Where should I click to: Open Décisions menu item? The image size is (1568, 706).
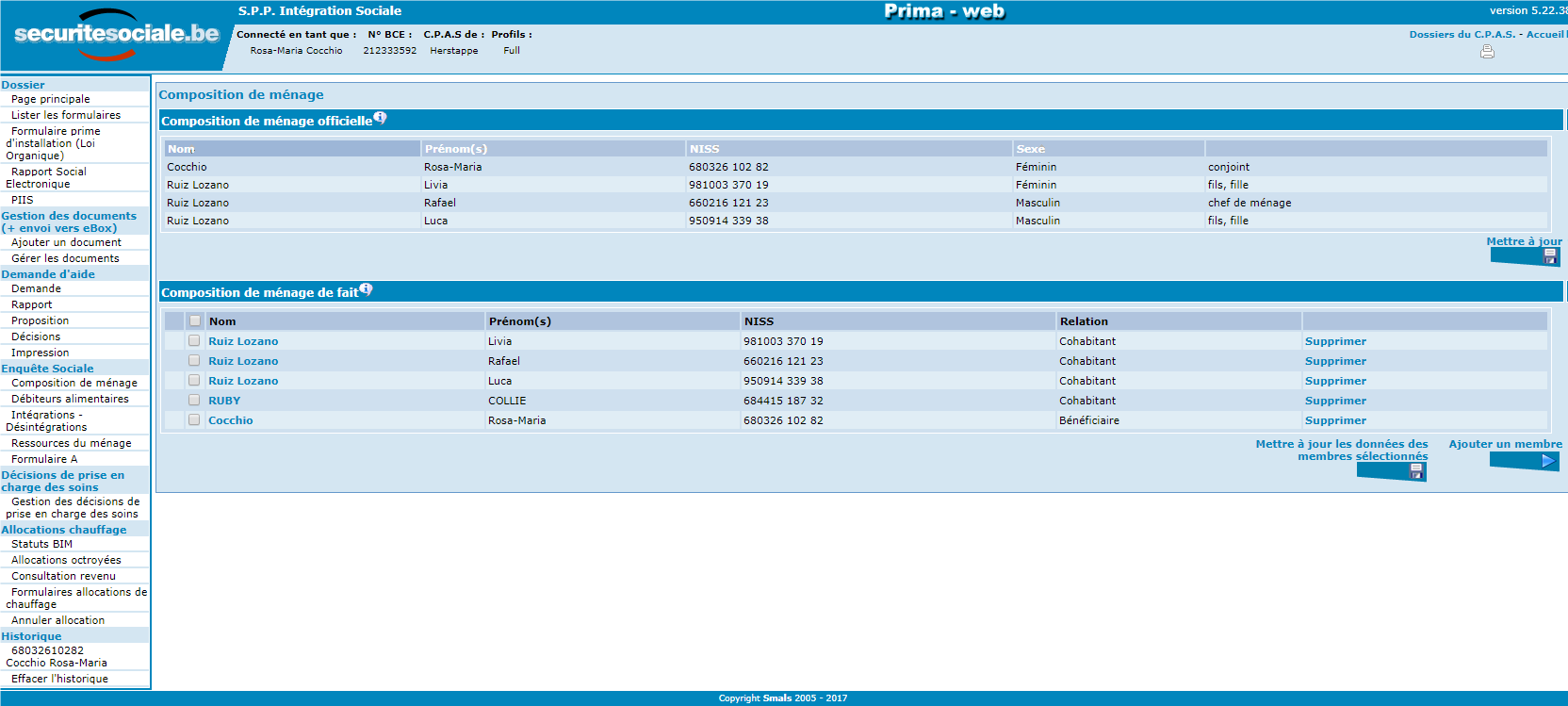pyautogui.click(x=36, y=337)
